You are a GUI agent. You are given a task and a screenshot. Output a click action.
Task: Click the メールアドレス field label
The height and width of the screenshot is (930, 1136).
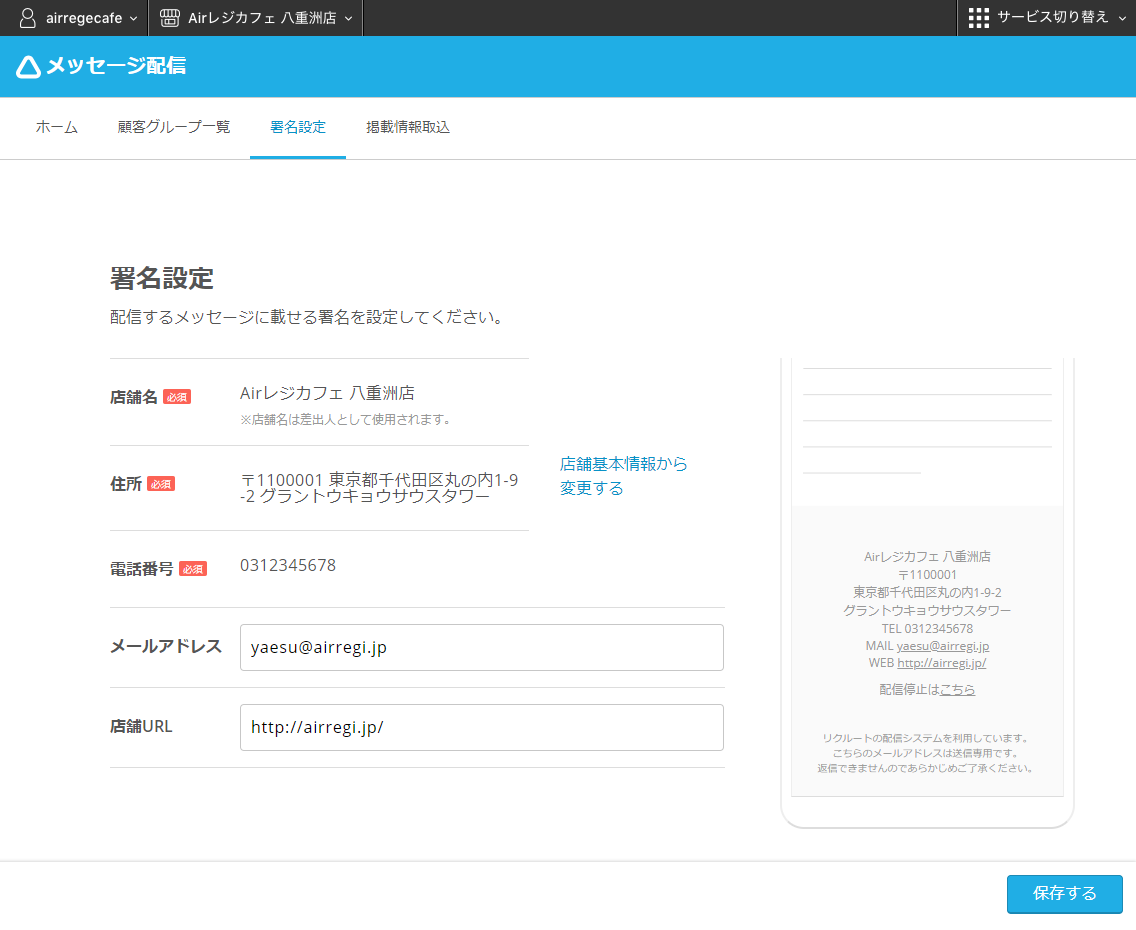[166, 647]
